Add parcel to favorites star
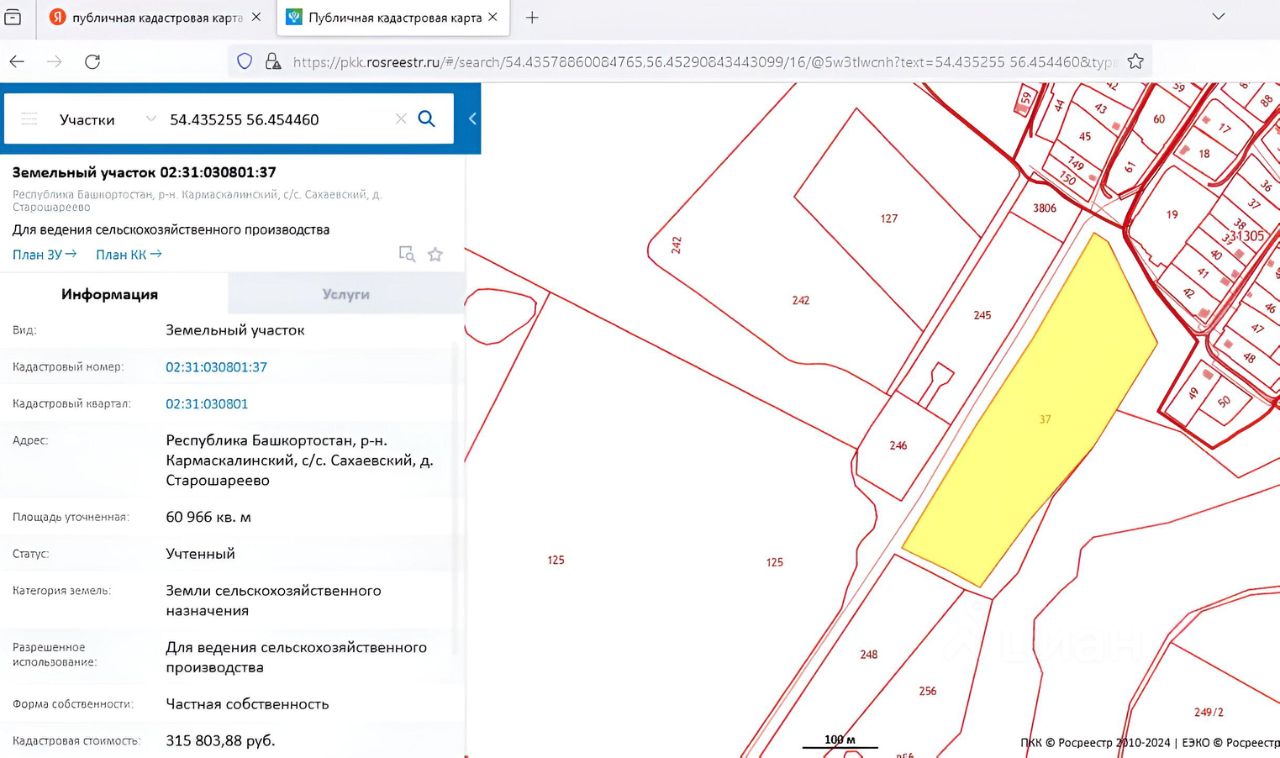This screenshot has width=1280, height=758. [435, 254]
